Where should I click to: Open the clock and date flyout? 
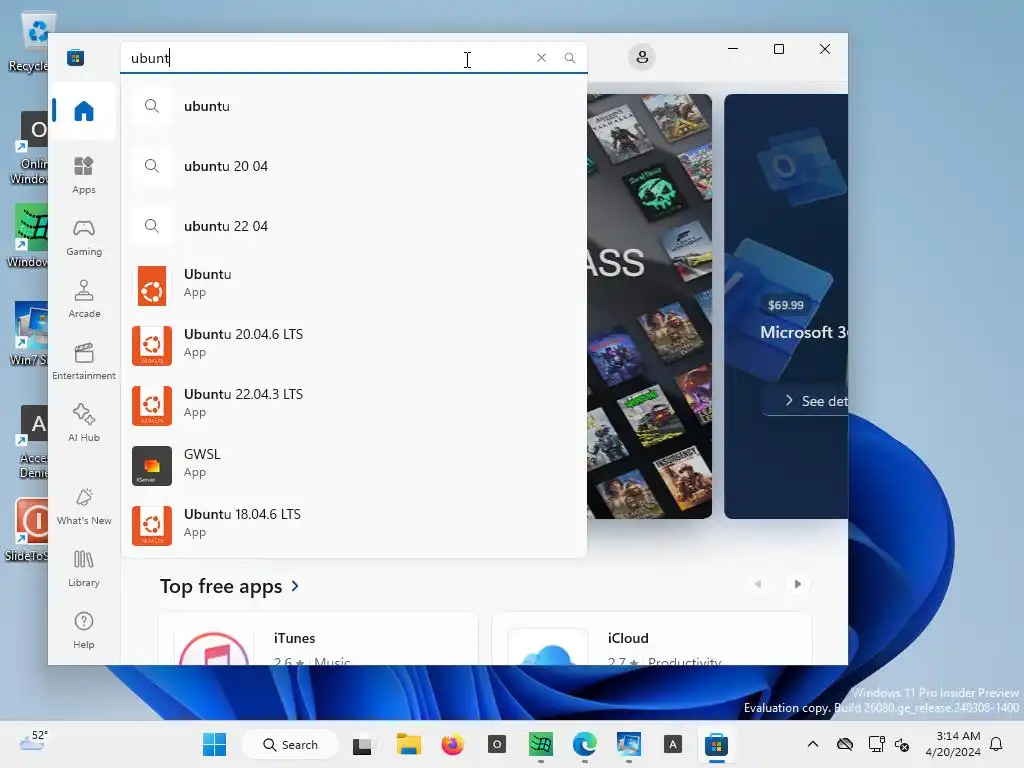coord(953,744)
